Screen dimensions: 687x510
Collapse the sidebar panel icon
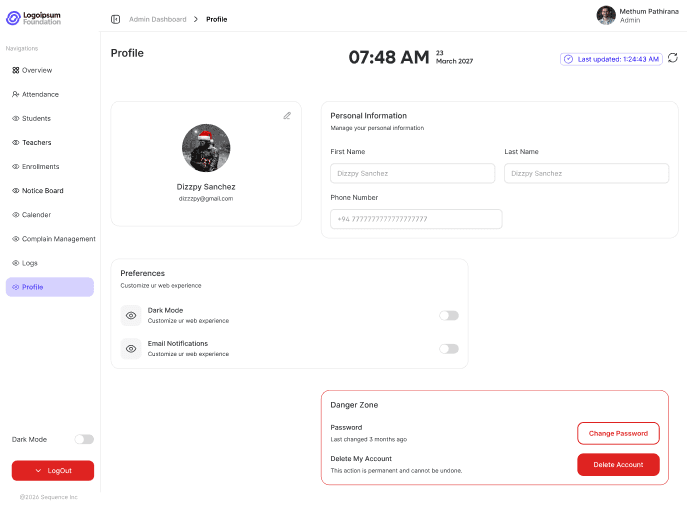(115, 19)
